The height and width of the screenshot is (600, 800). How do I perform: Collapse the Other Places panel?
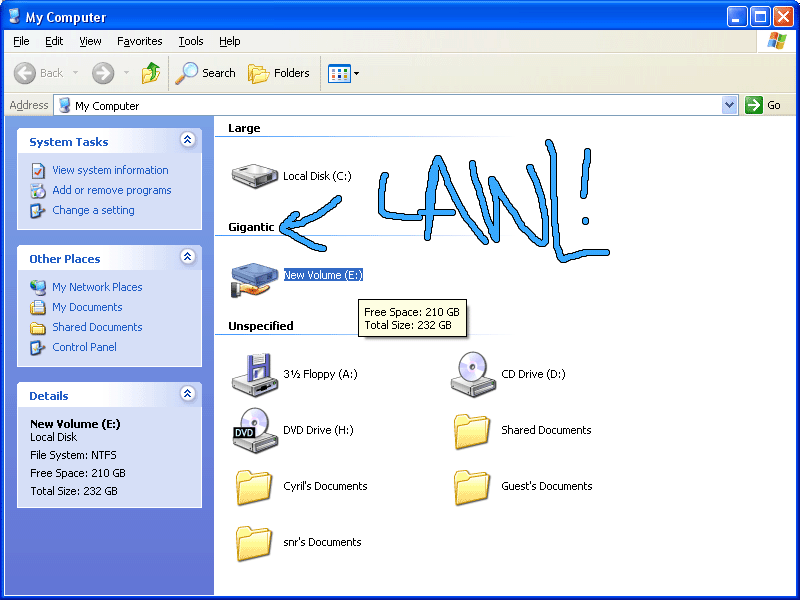coord(187,257)
